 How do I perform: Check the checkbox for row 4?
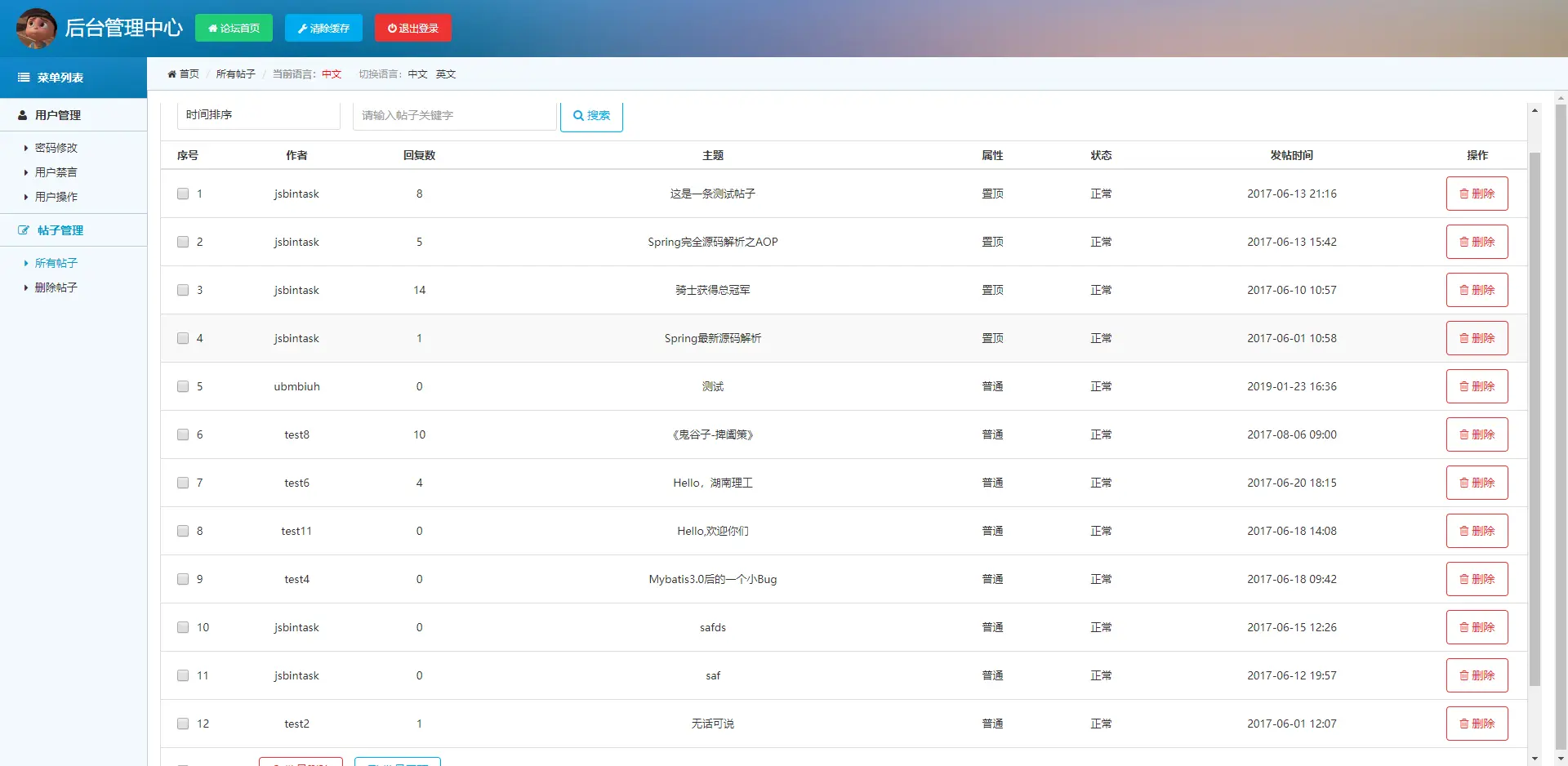coord(183,338)
